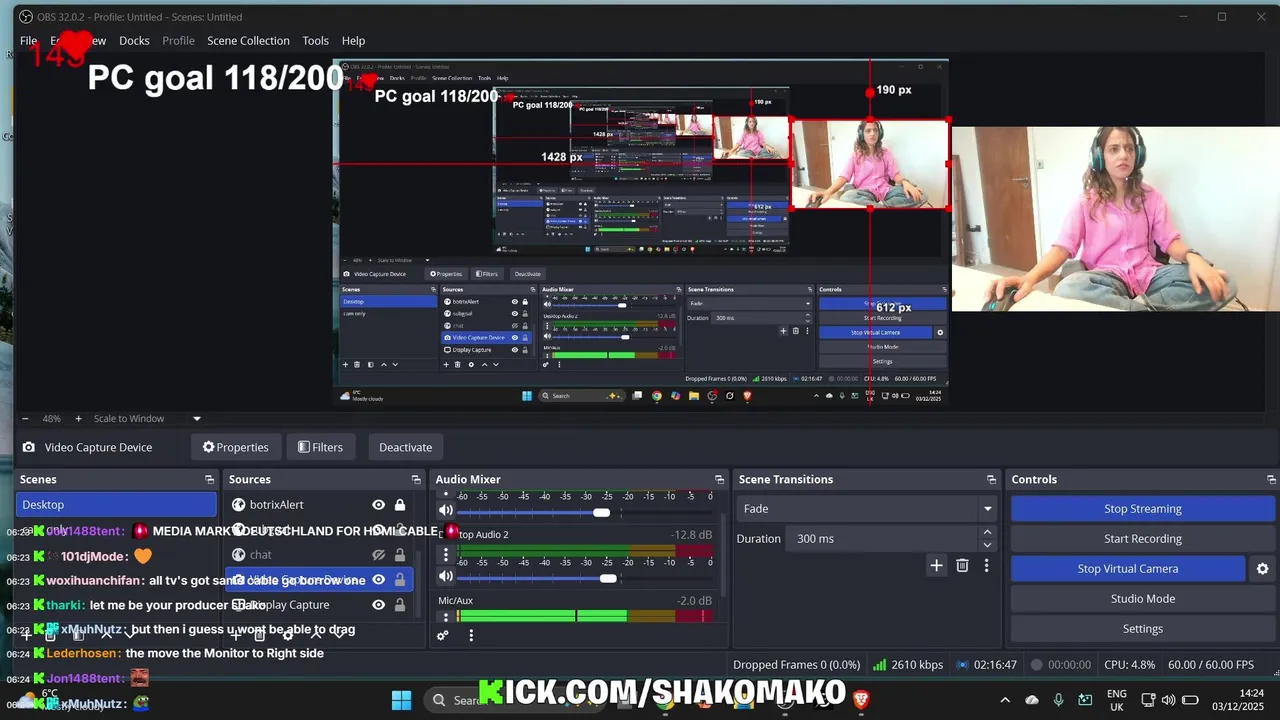Screen dimensions: 1280x720
Task: Click the 'CPU: 4.8%' status text
Action: coord(1129,665)
